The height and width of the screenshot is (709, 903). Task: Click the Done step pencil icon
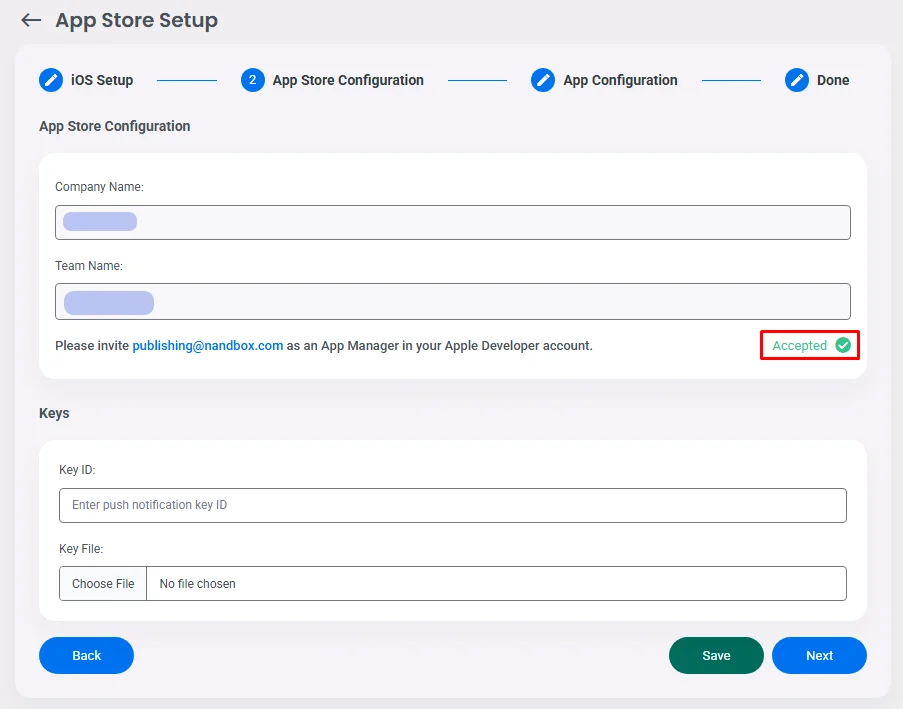click(797, 80)
